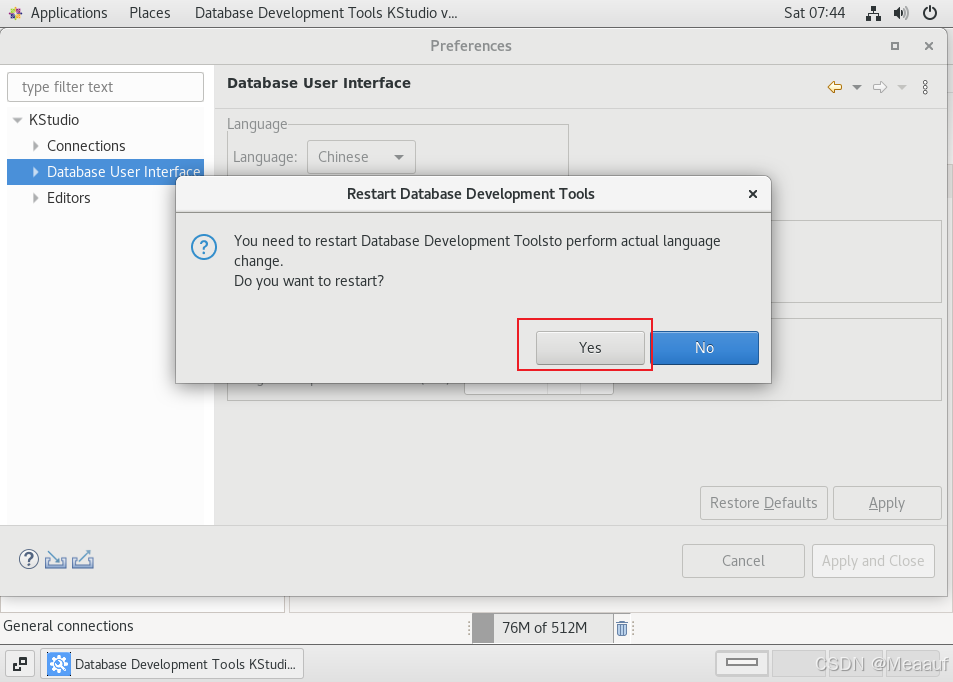Image resolution: width=953 pixels, height=682 pixels.
Task: Open the Database Development Tools KStudio top-bar menu
Action: (x=326, y=13)
